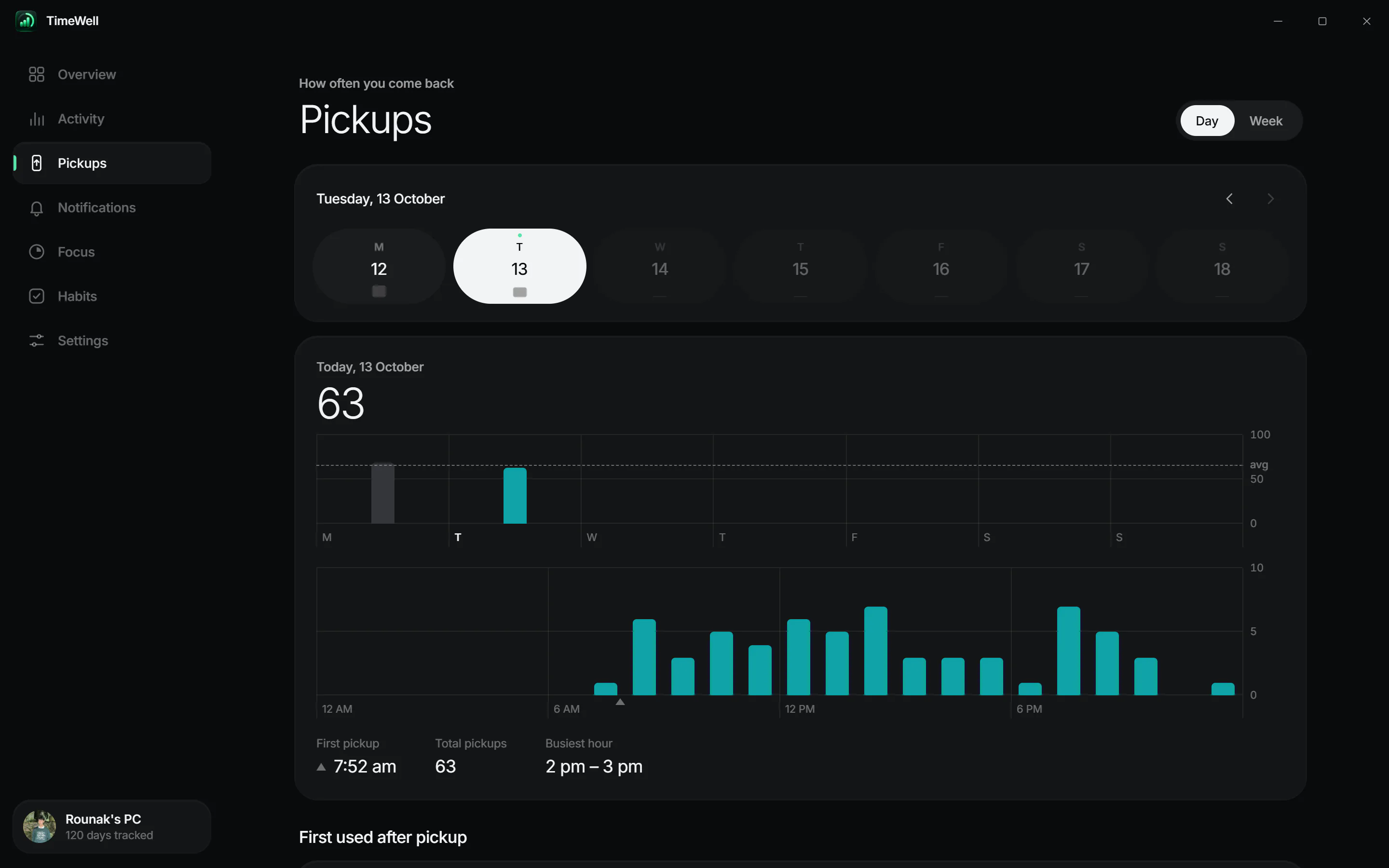Click the 8 am hourly bar

pyautogui.click(x=644, y=657)
